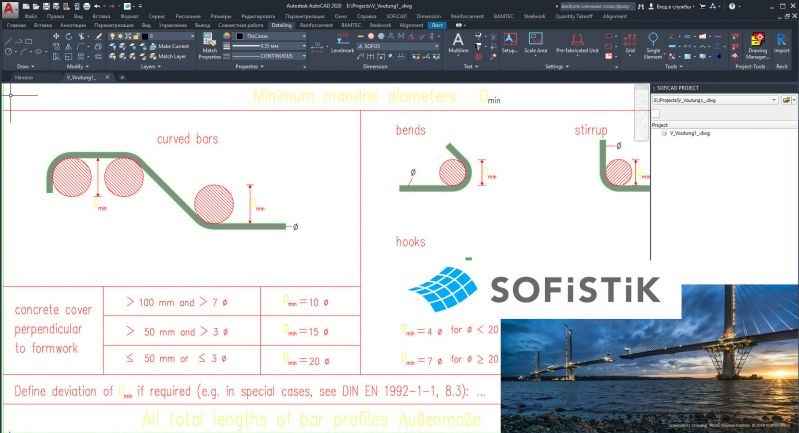Open the AutoCAD application menu logo

(8, 9)
